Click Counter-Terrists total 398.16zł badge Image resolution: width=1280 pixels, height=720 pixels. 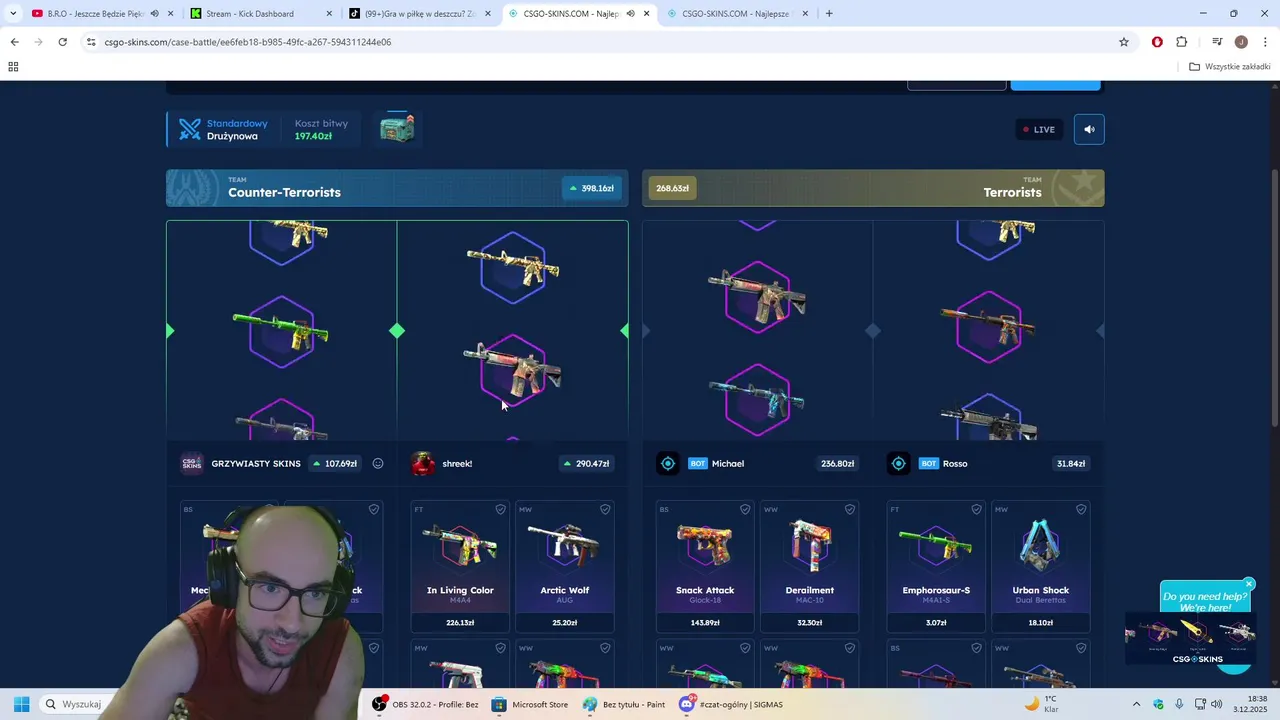point(591,188)
